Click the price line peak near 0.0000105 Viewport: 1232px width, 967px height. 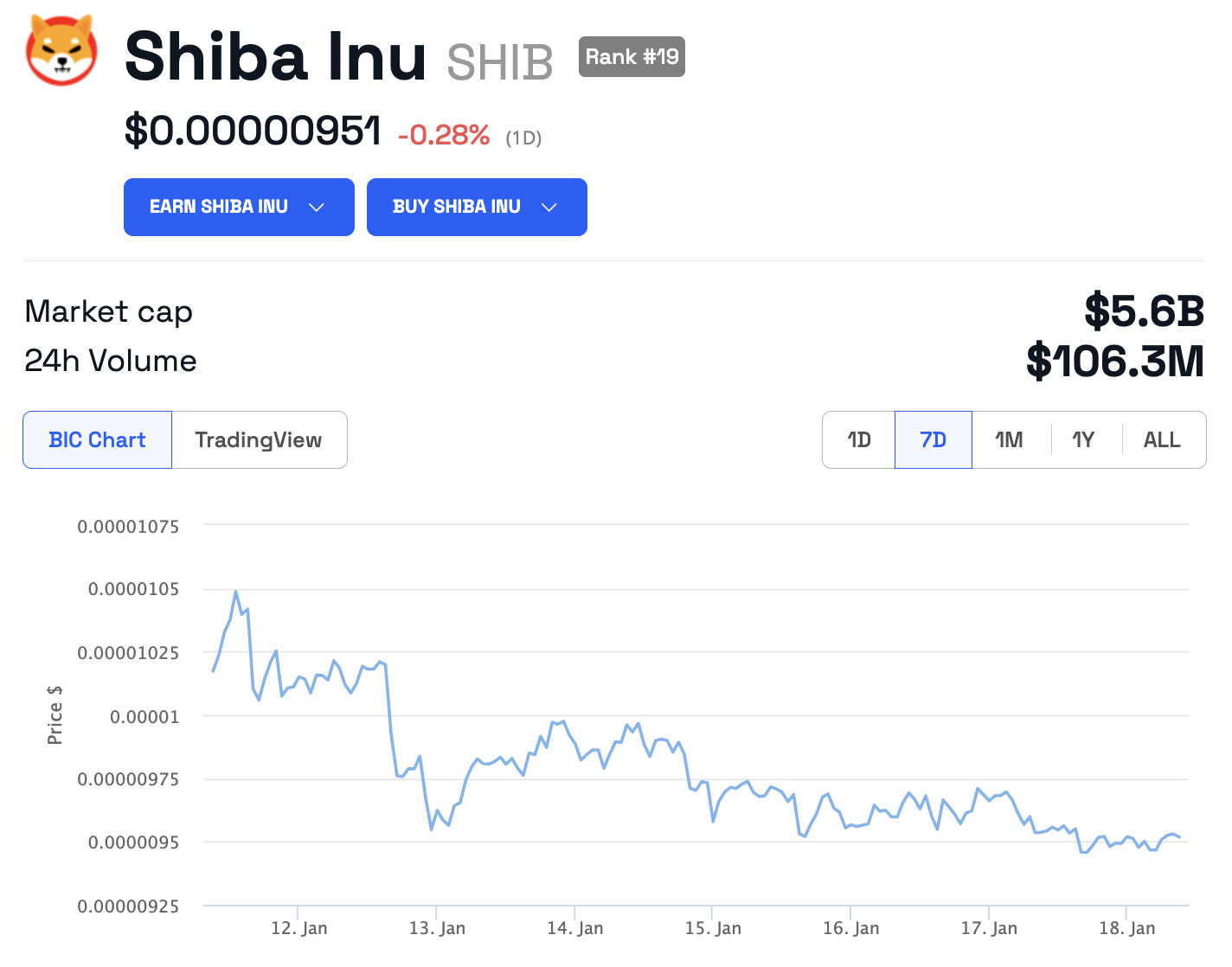[x=235, y=592]
